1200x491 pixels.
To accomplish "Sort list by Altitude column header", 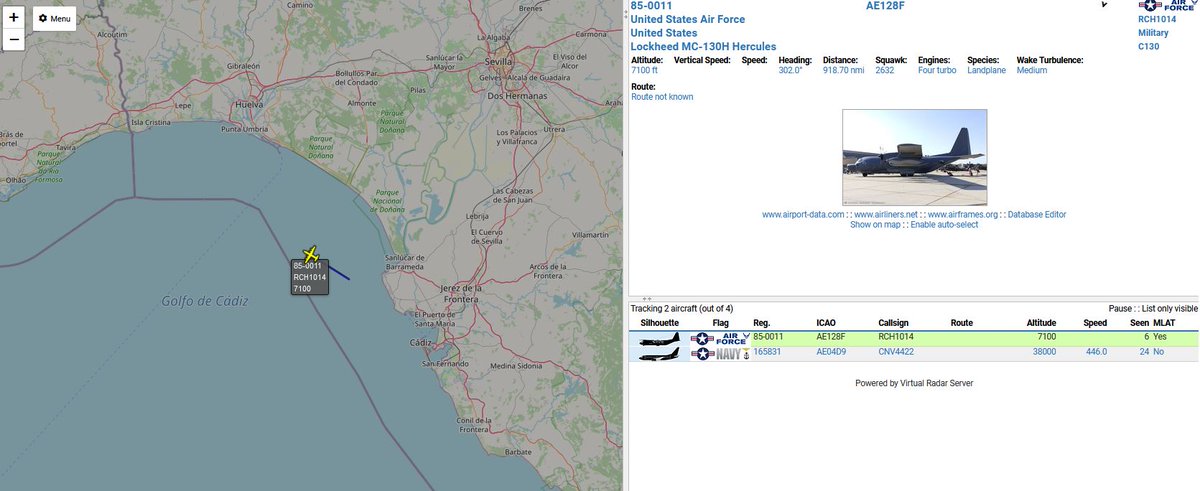I will [x=1041, y=324].
